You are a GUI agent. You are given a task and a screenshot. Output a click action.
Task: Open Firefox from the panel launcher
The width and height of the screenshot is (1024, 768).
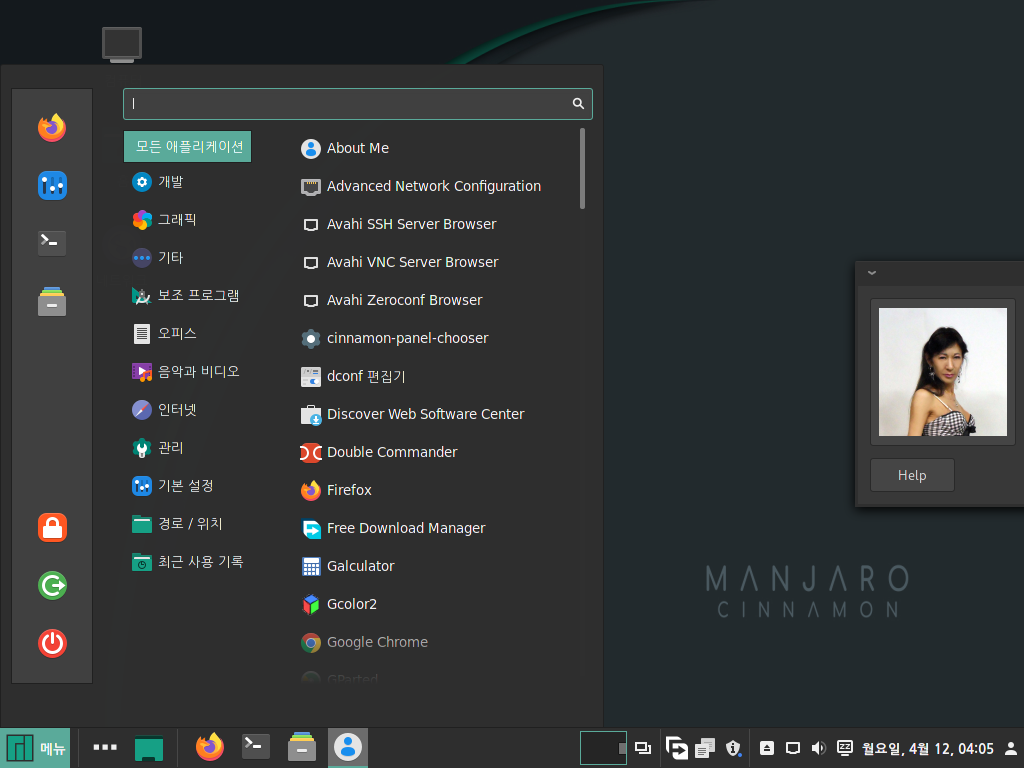click(x=210, y=747)
